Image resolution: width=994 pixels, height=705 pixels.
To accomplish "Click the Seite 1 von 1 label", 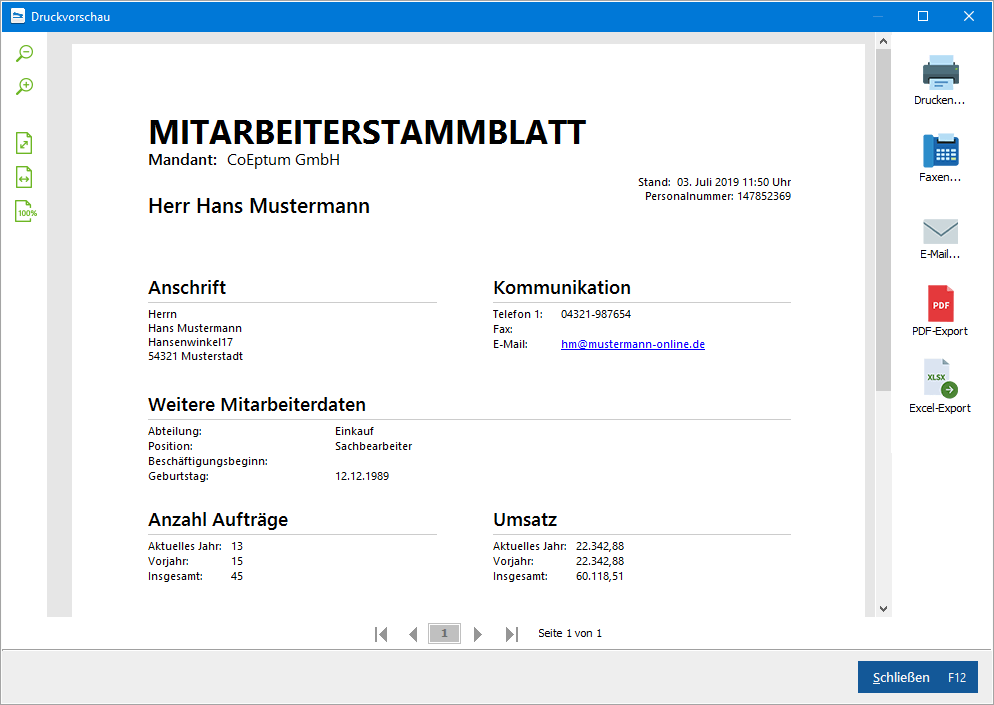I will pos(570,633).
